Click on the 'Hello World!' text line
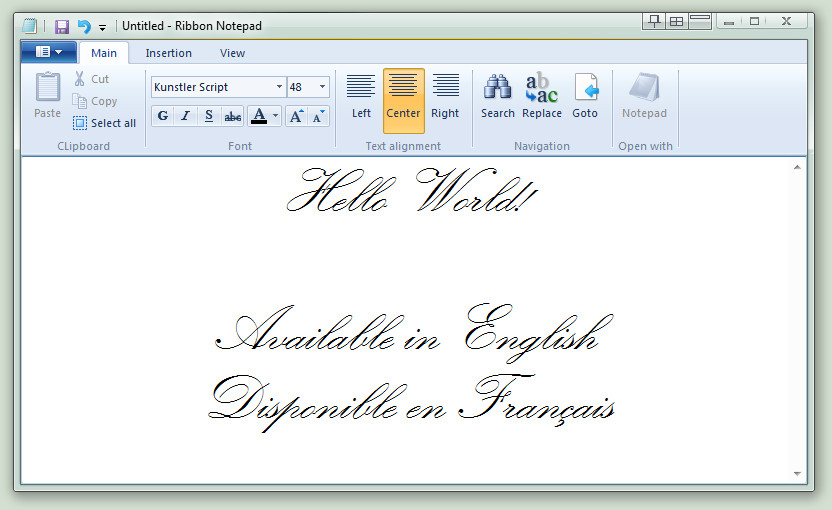 coord(412,191)
